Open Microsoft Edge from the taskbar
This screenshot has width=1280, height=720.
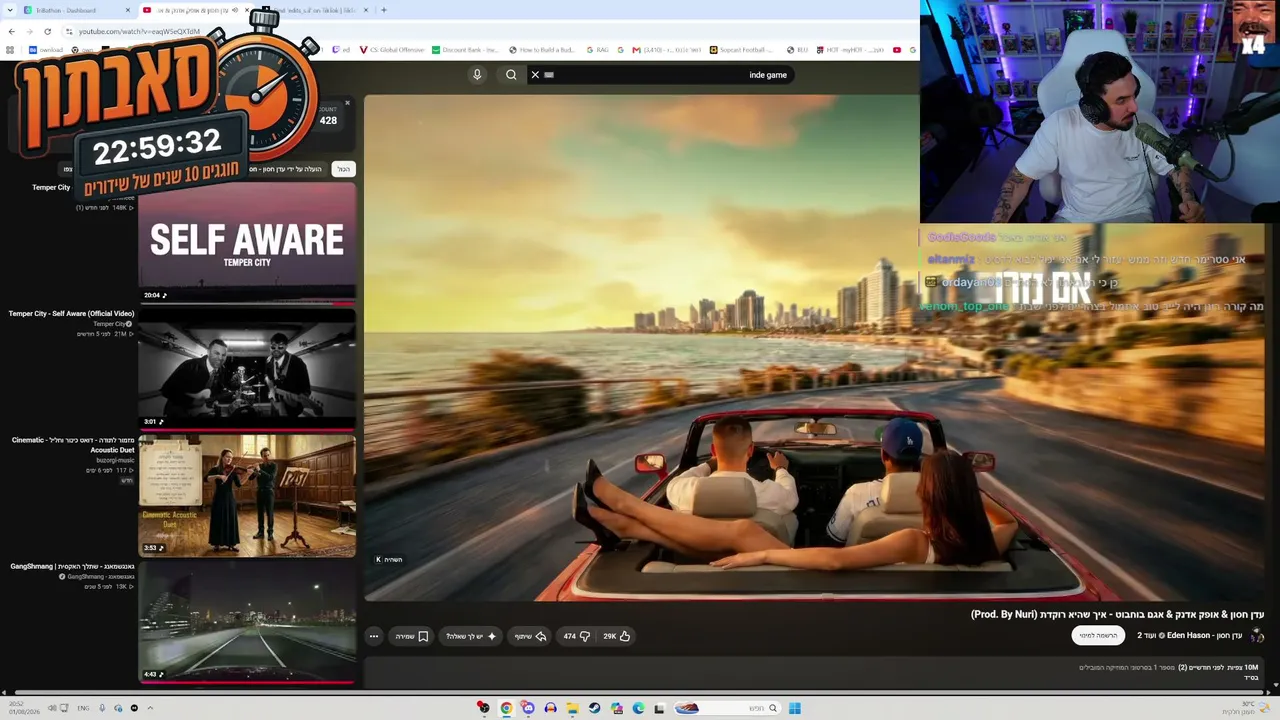pos(638,708)
